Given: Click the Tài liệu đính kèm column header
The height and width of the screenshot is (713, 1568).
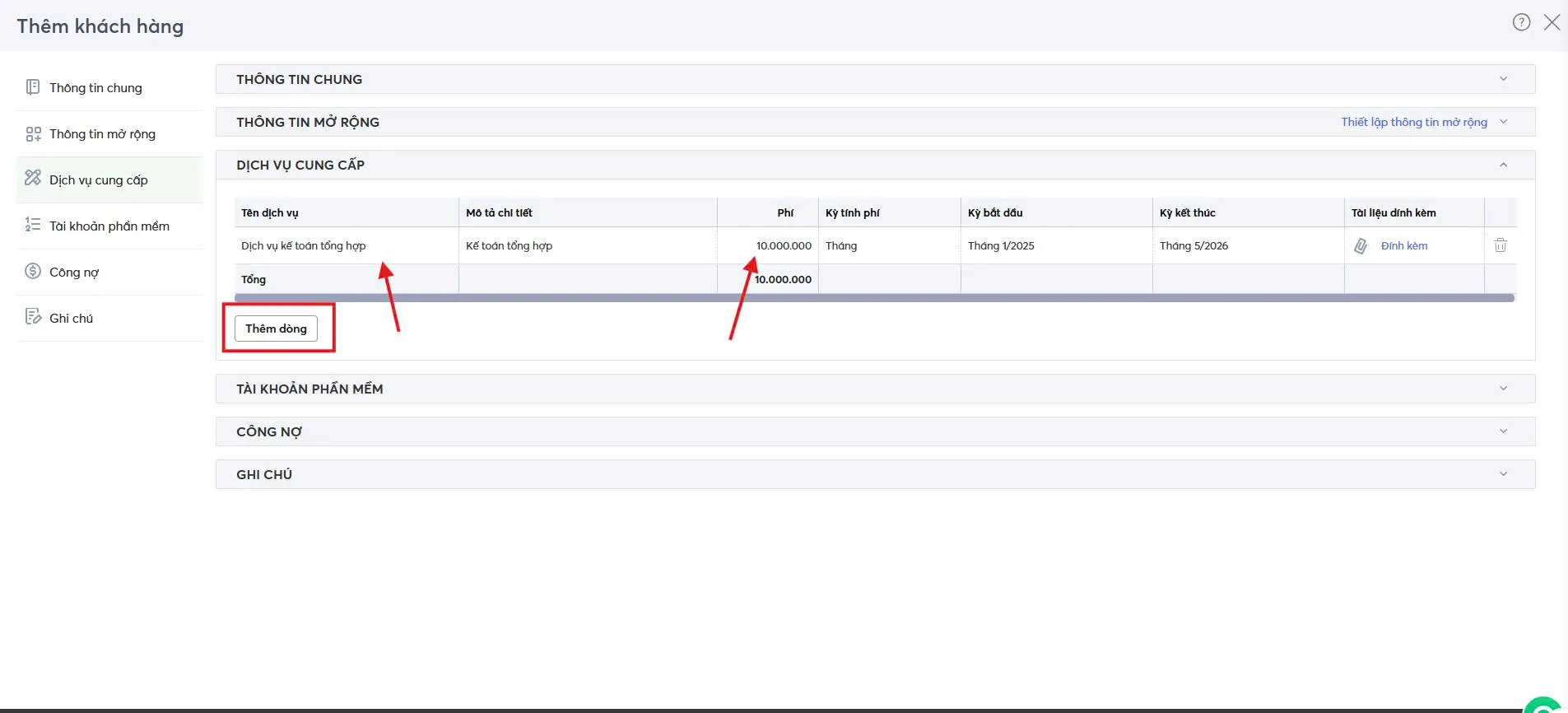Looking at the screenshot, I should (1414, 212).
